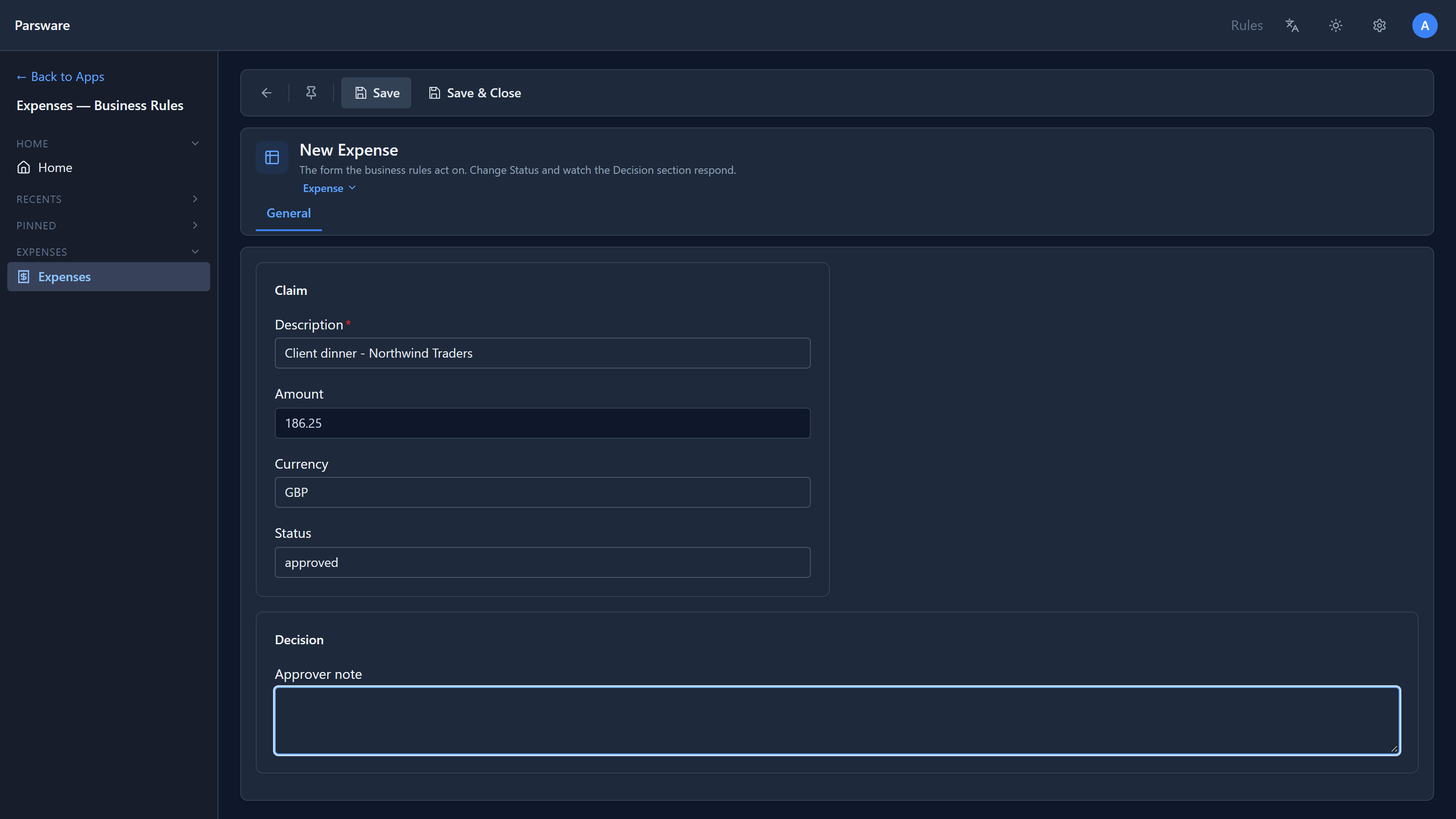Open the language translation icon
The height and width of the screenshot is (819, 1456).
click(x=1292, y=25)
